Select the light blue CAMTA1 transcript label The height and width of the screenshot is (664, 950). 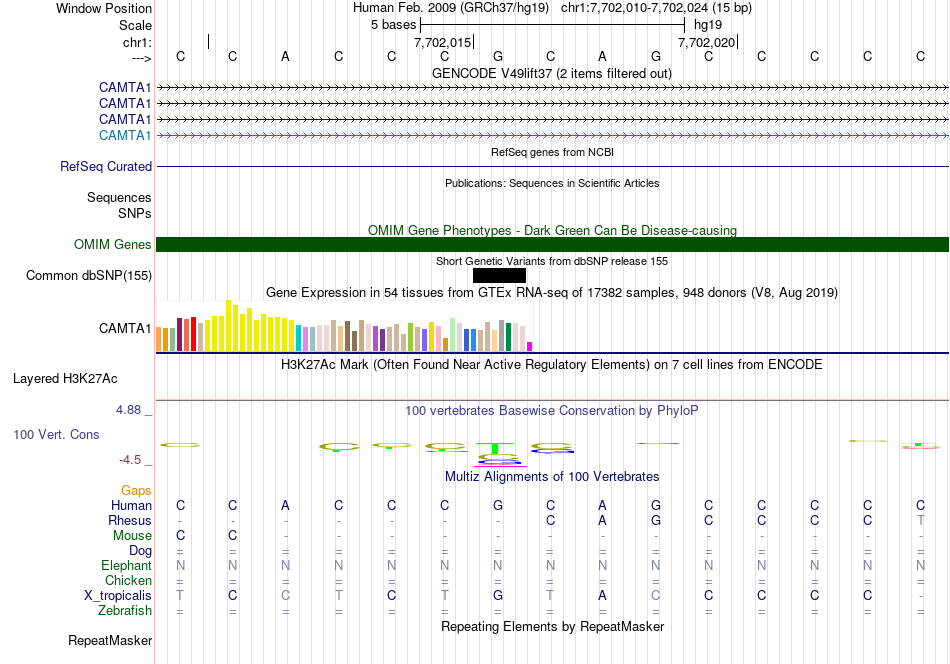point(125,135)
